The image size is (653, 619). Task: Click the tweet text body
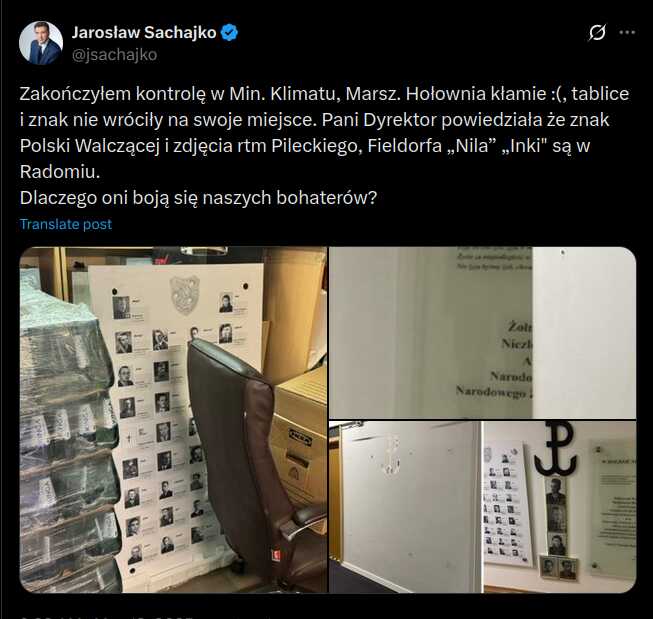324,145
